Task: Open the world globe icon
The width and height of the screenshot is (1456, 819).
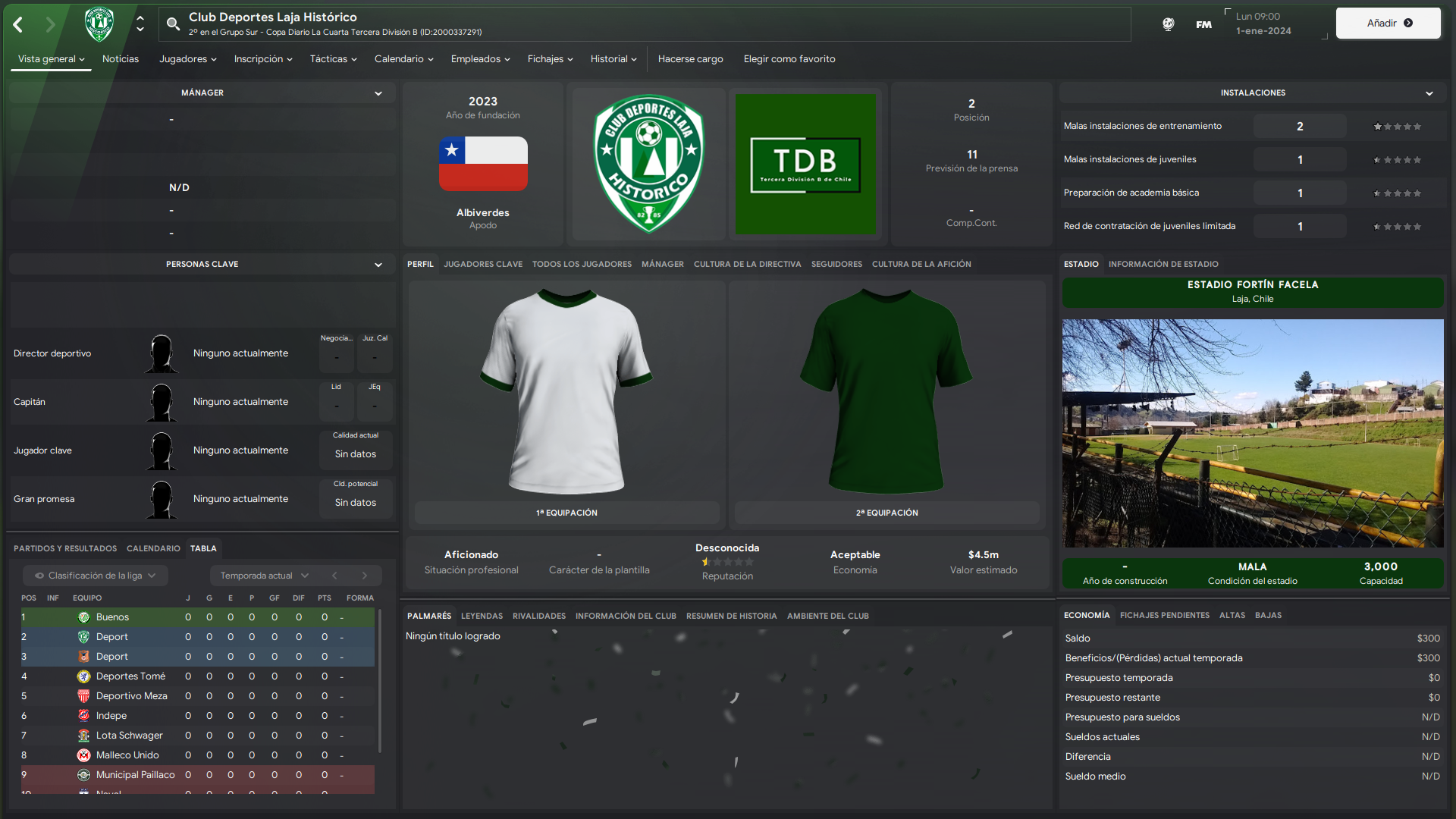Action: [1169, 24]
